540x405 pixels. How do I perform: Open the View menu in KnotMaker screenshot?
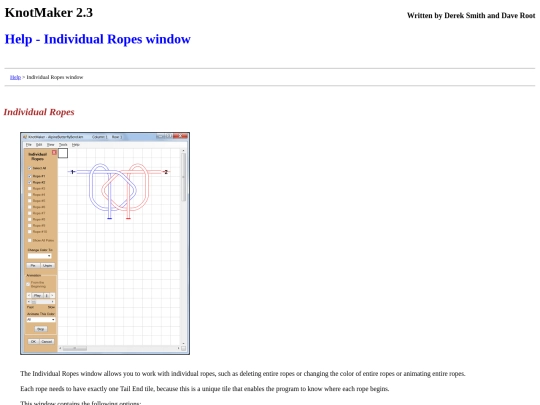click(x=51, y=145)
